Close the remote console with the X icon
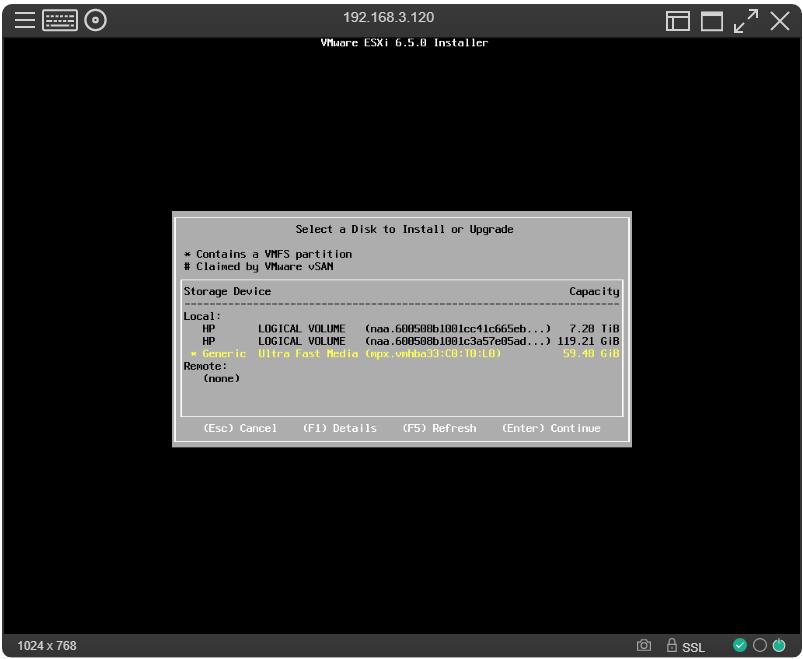Screen dimensions: 803x659 pyautogui.click(x=780, y=20)
